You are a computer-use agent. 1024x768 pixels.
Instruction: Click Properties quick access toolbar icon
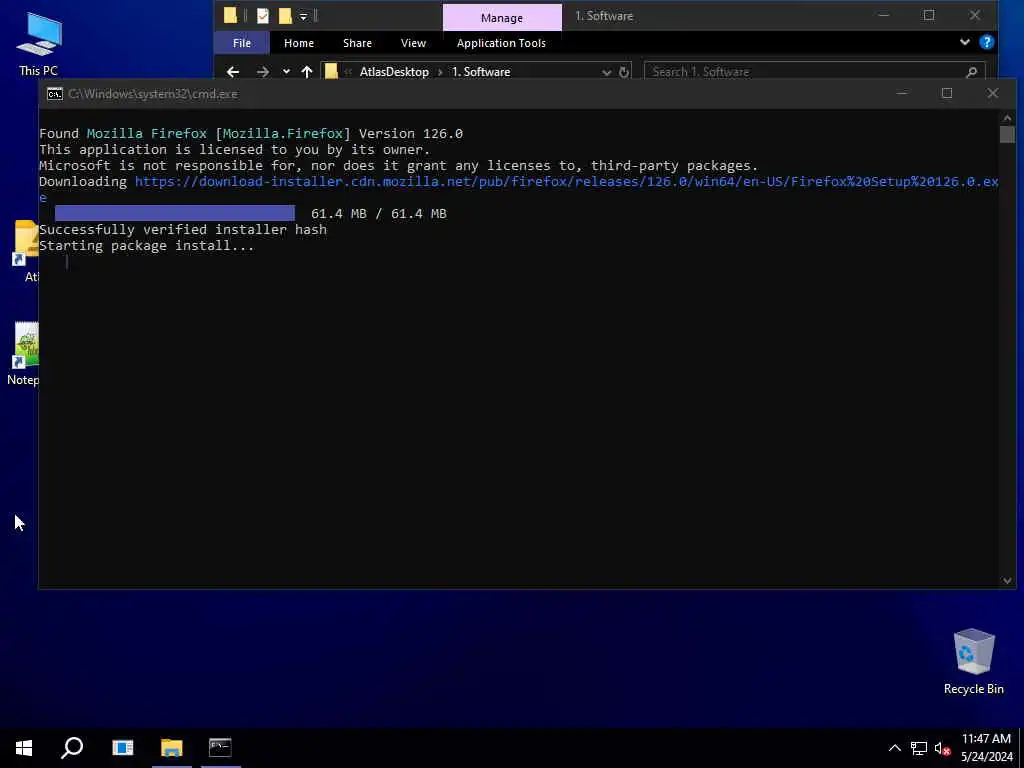coord(263,16)
